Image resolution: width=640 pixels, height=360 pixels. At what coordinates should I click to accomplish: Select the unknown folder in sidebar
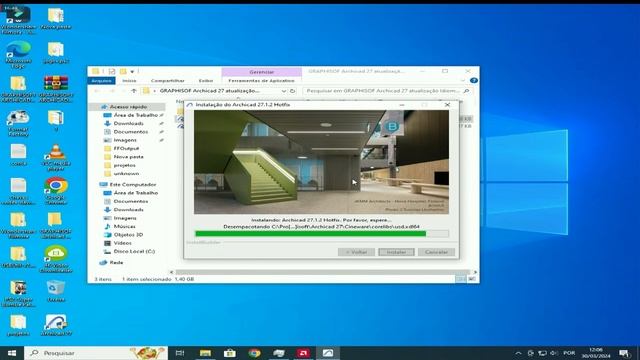coord(126,173)
